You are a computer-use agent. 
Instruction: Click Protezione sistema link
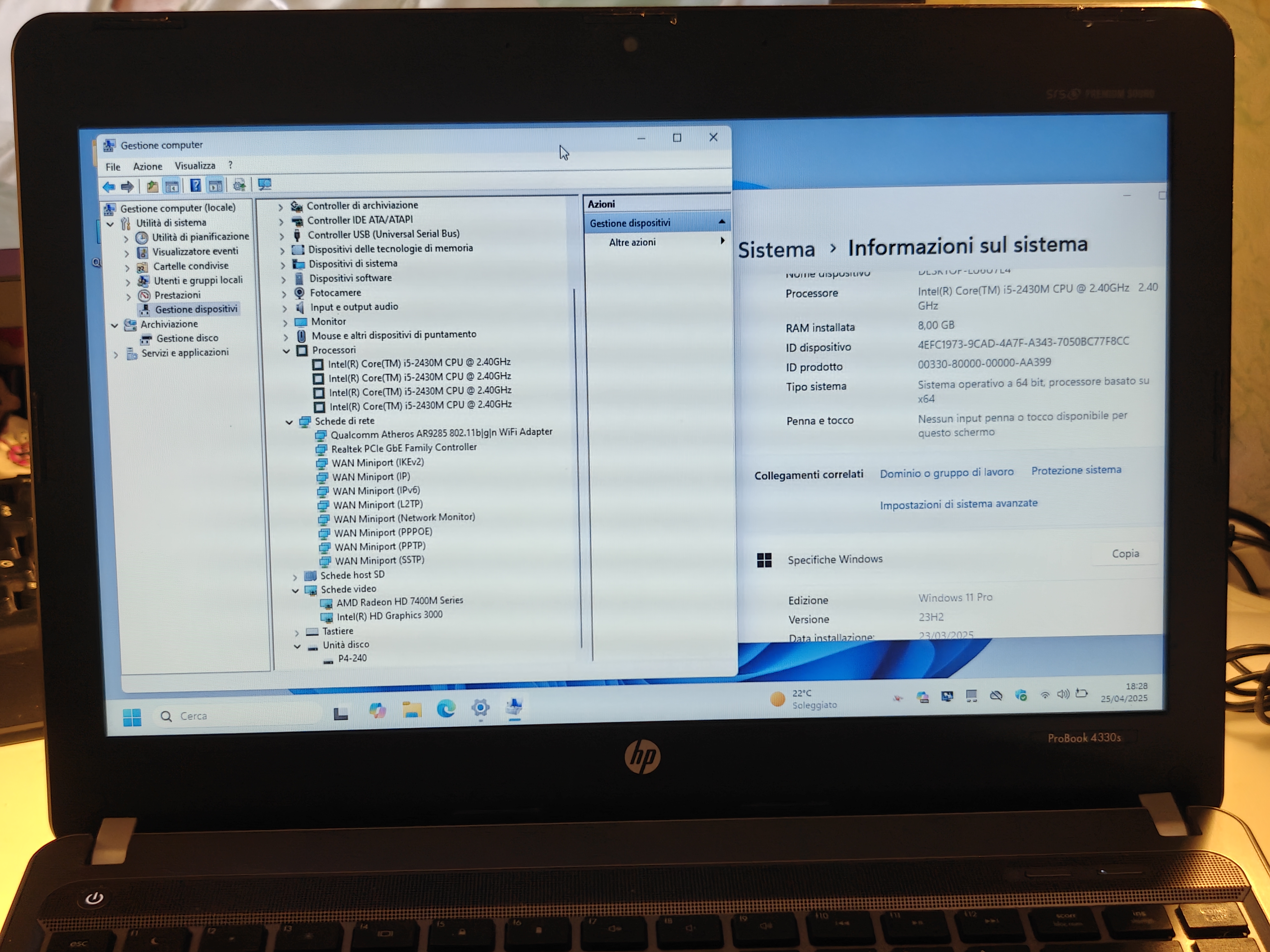click(1076, 470)
